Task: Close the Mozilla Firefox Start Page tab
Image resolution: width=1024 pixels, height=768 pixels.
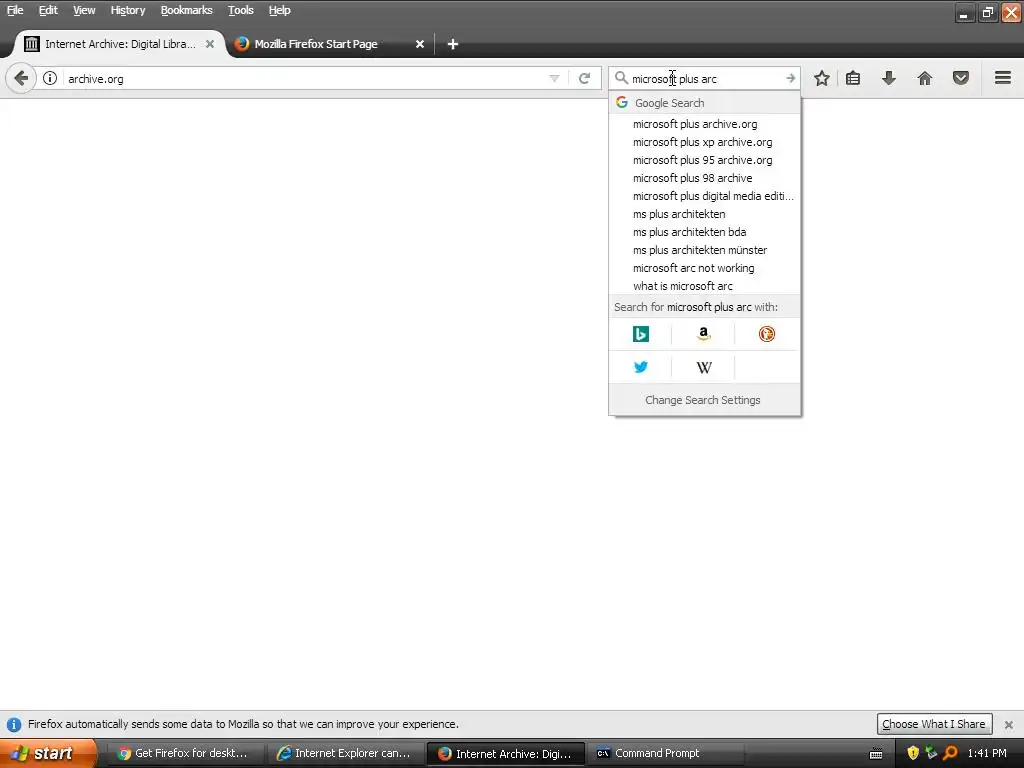Action: pos(420,44)
